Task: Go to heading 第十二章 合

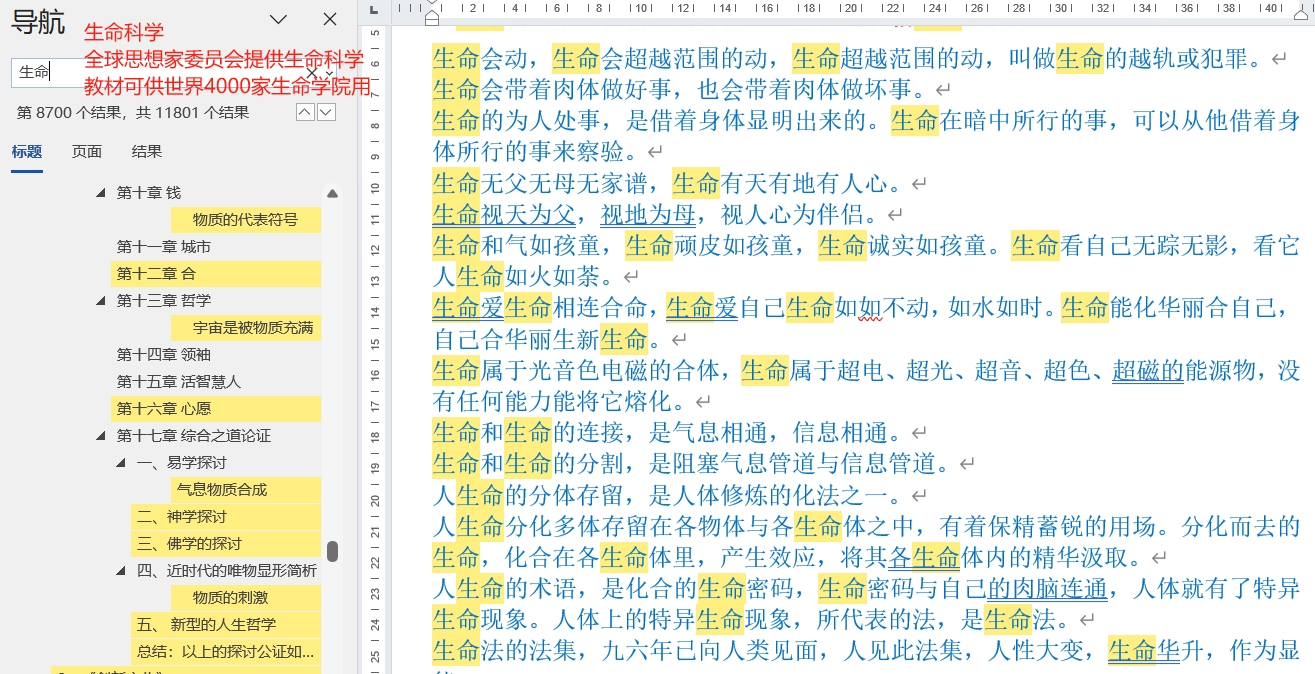Action: pos(216,274)
